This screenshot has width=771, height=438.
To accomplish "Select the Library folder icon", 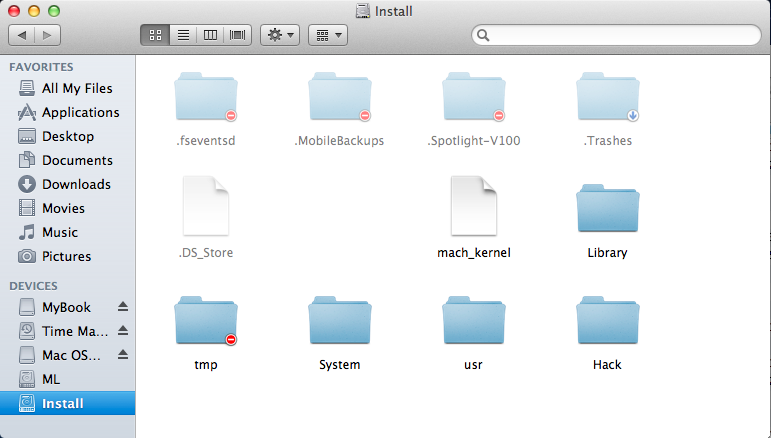I will tap(608, 208).
